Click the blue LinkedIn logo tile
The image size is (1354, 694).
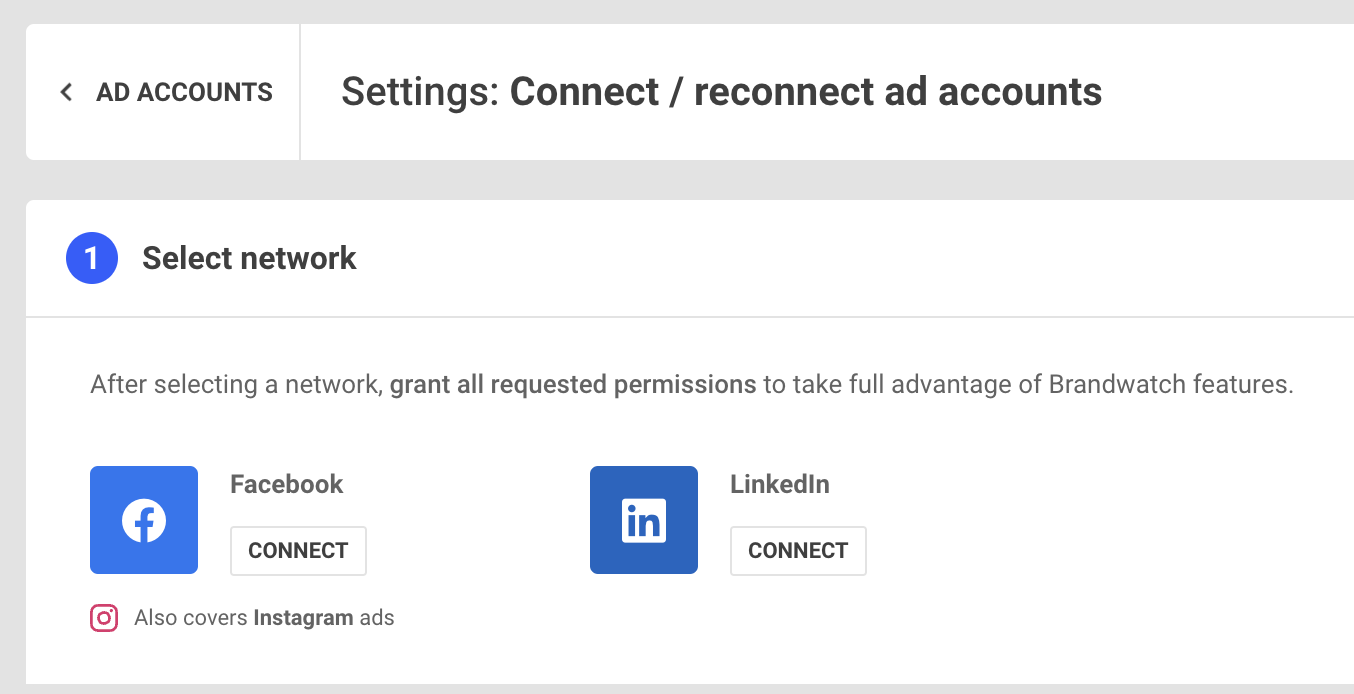[x=644, y=520]
